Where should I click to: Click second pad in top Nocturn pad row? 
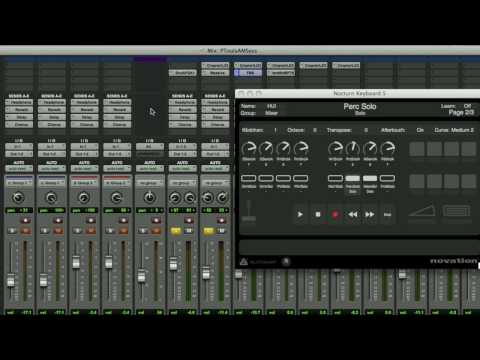pos(434,149)
